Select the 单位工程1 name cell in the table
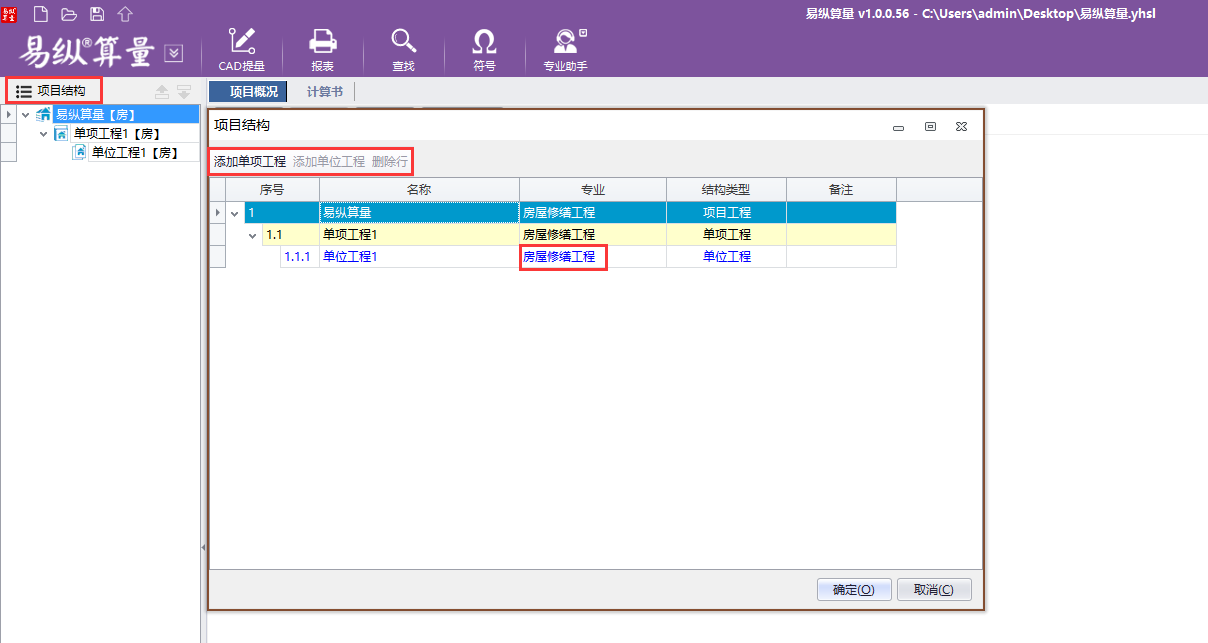 (419, 257)
